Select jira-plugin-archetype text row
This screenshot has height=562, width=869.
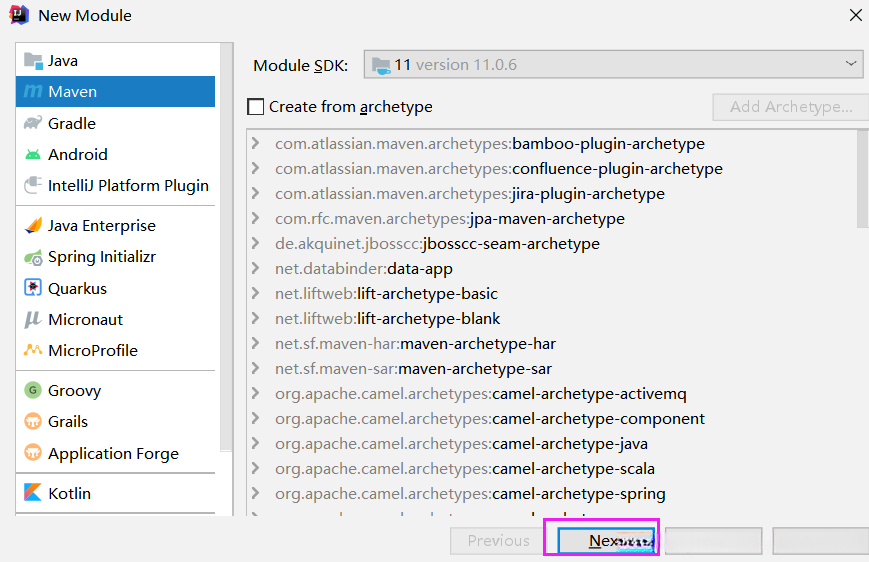pos(470,193)
